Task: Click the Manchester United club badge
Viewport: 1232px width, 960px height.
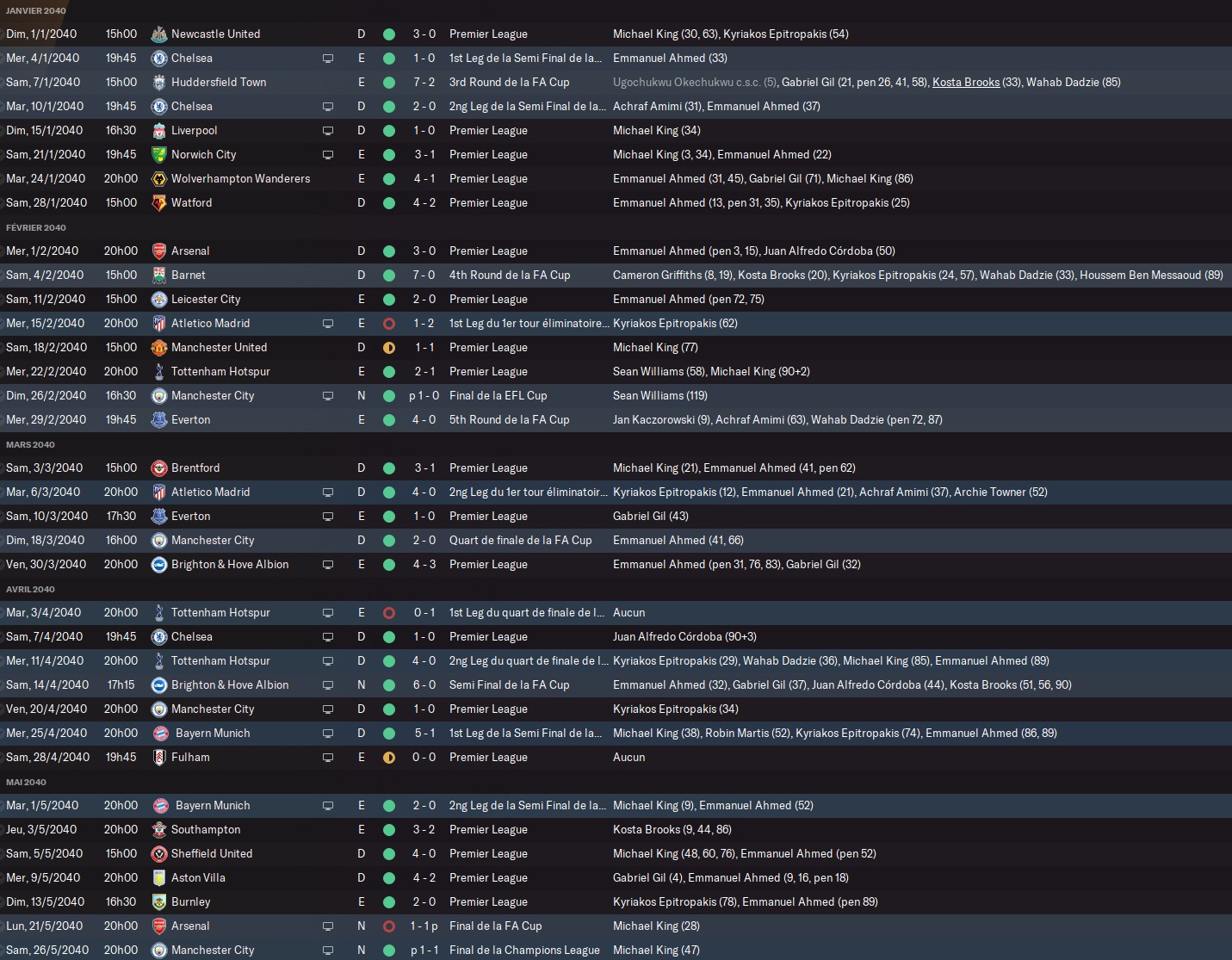Action: 158,348
